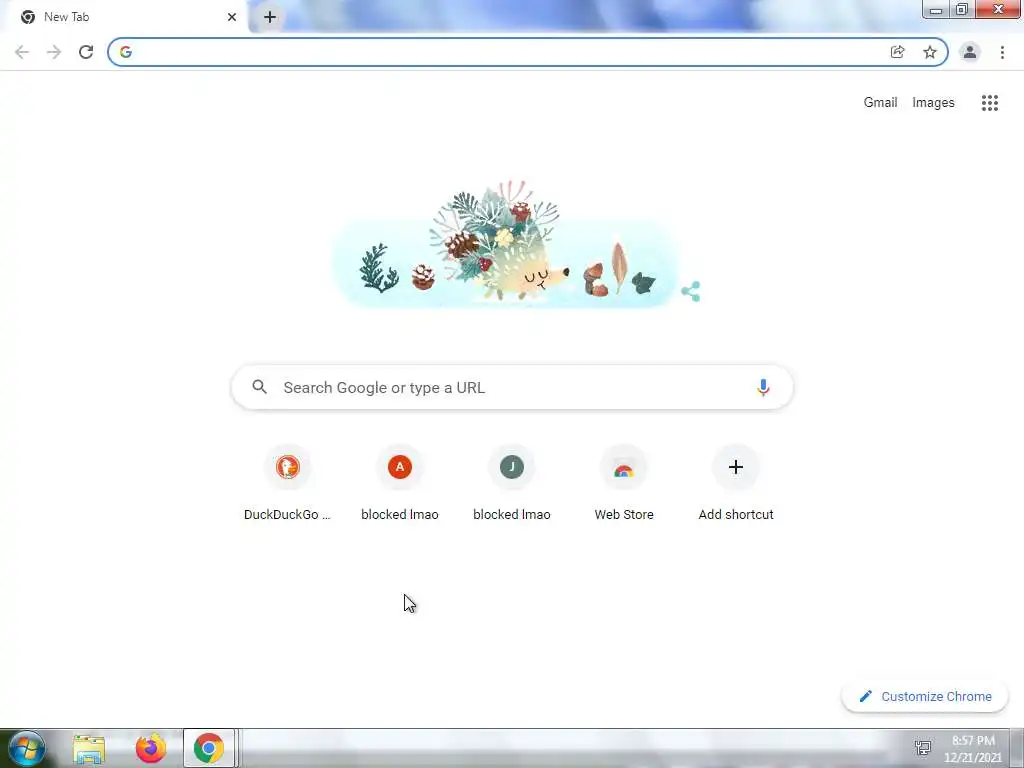Open File Explorer from taskbar

click(x=89, y=748)
